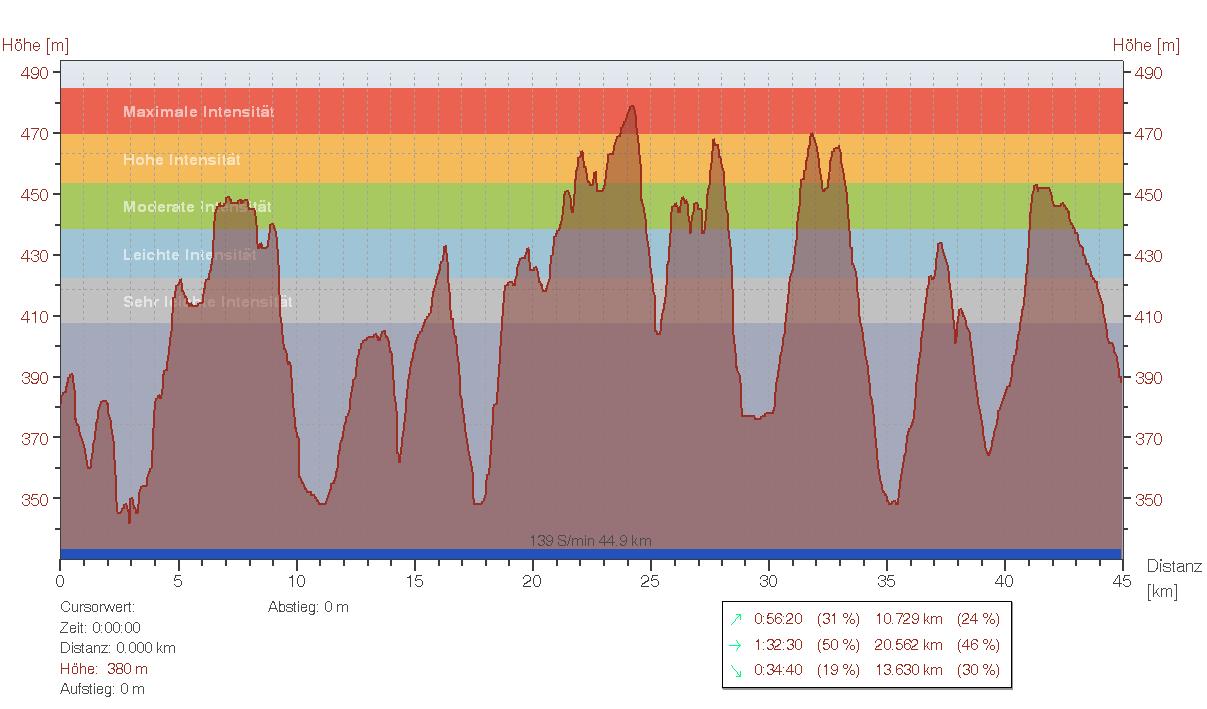The width and height of the screenshot is (1207, 709).
Task: Click the 'Maximale Intensität' zone label
Action: [x=198, y=112]
